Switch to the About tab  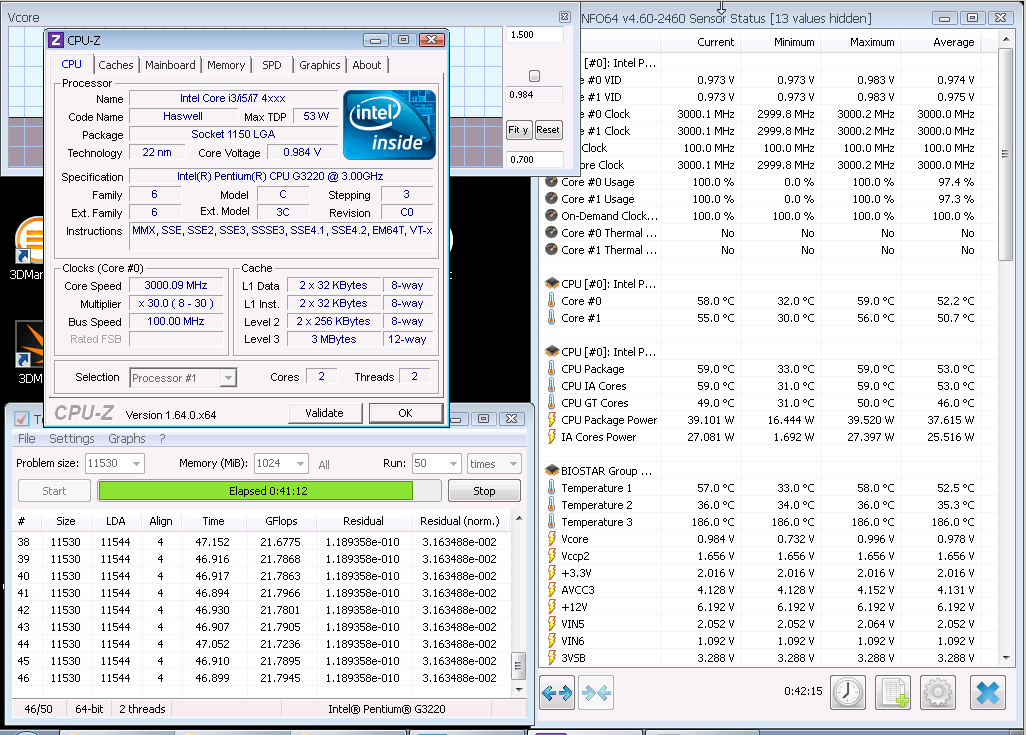[366, 65]
